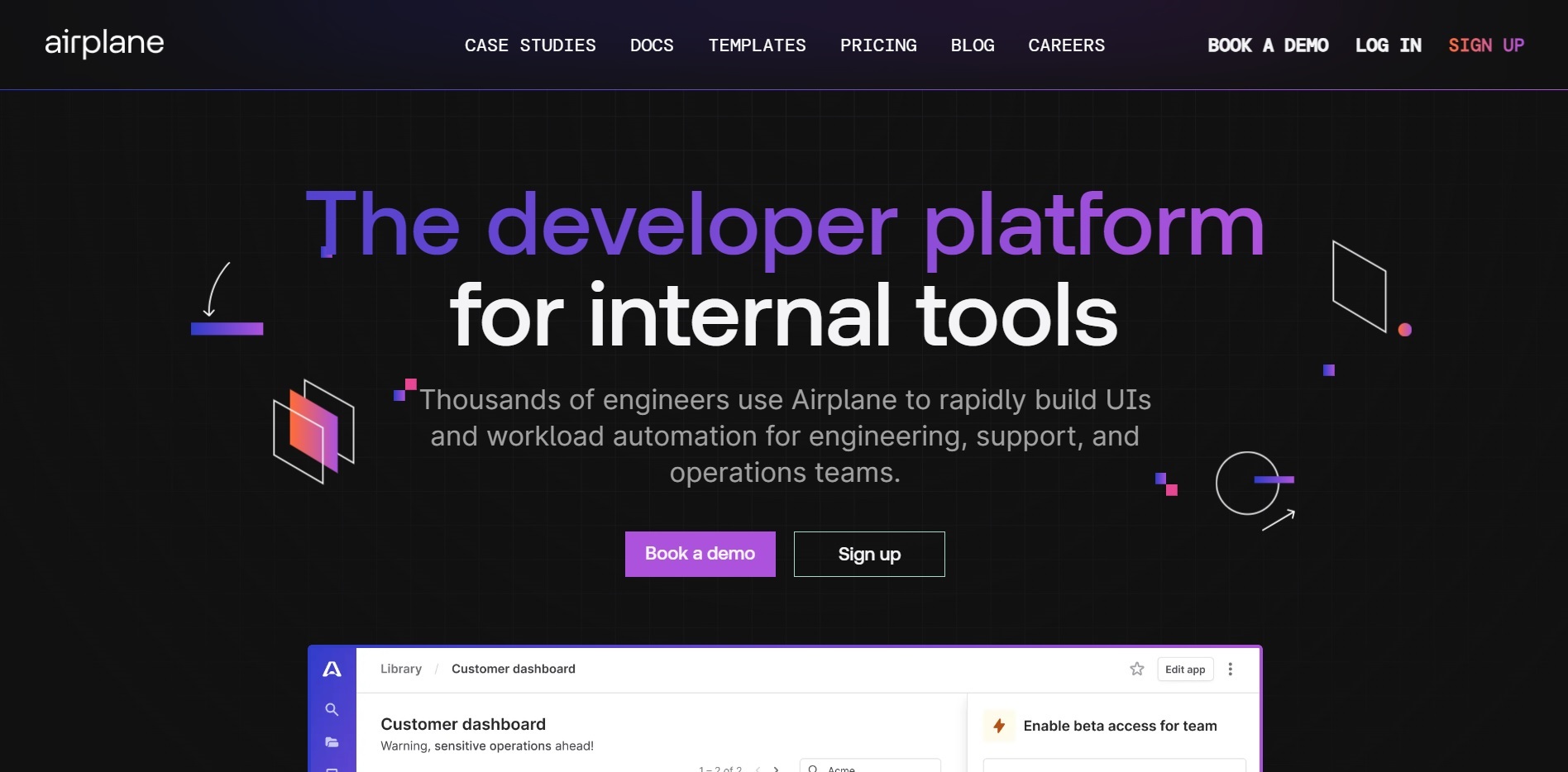
Task: Click the 'Thousands of engineers' subheading paragraph
Action: click(x=785, y=436)
